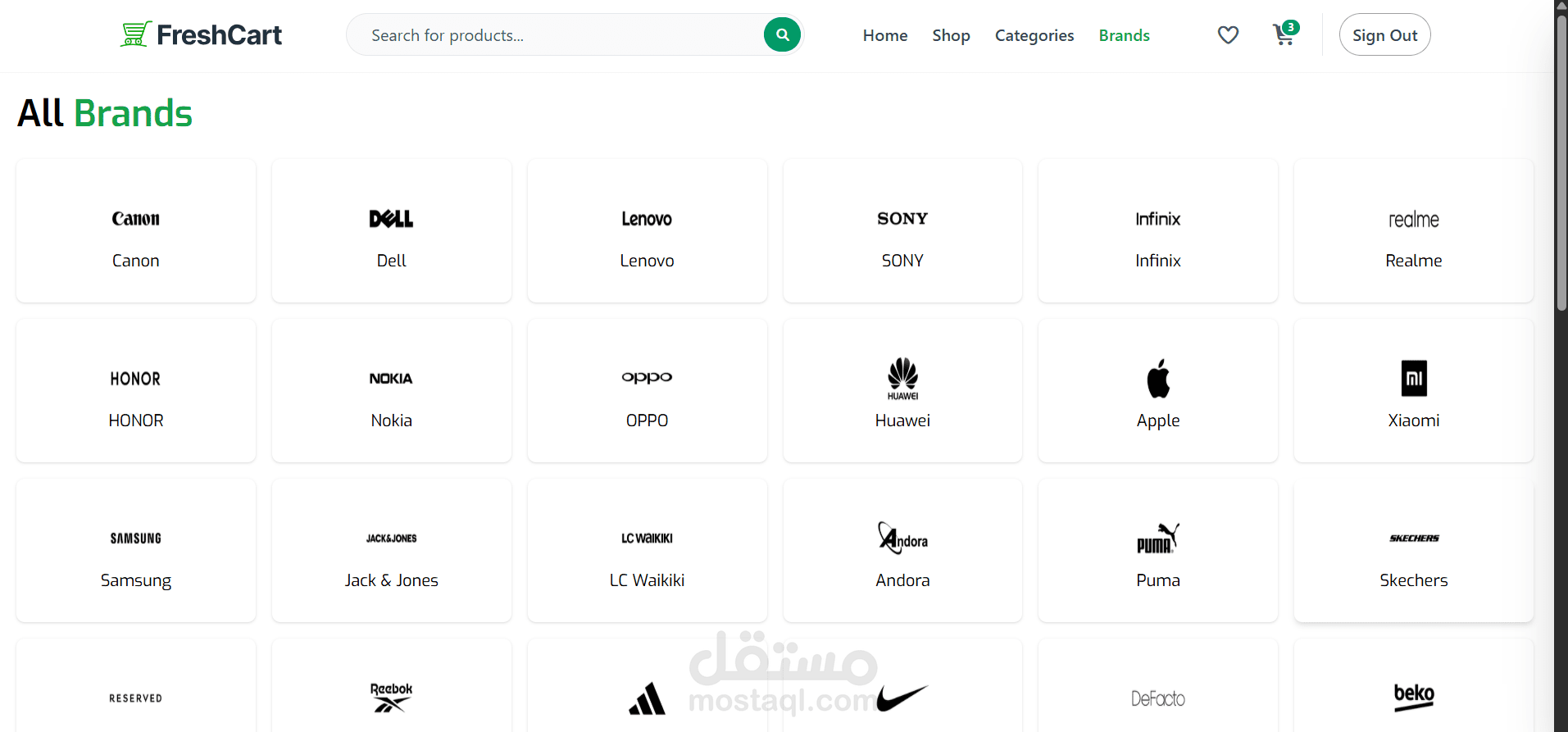Go to the Home page
The image size is (1568, 732).
[x=885, y=35]
